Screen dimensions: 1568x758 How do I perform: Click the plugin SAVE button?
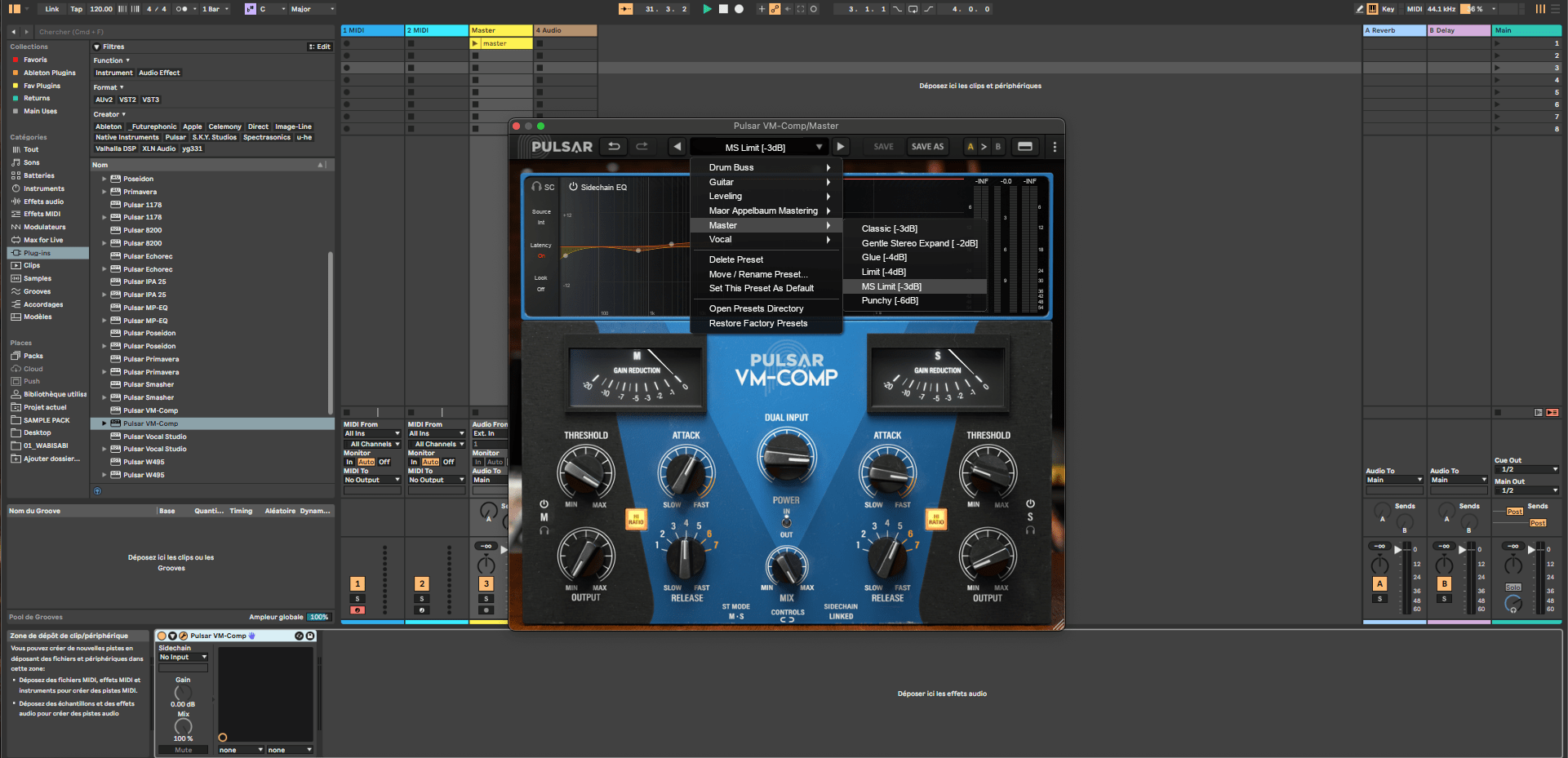tap(883, 147)
